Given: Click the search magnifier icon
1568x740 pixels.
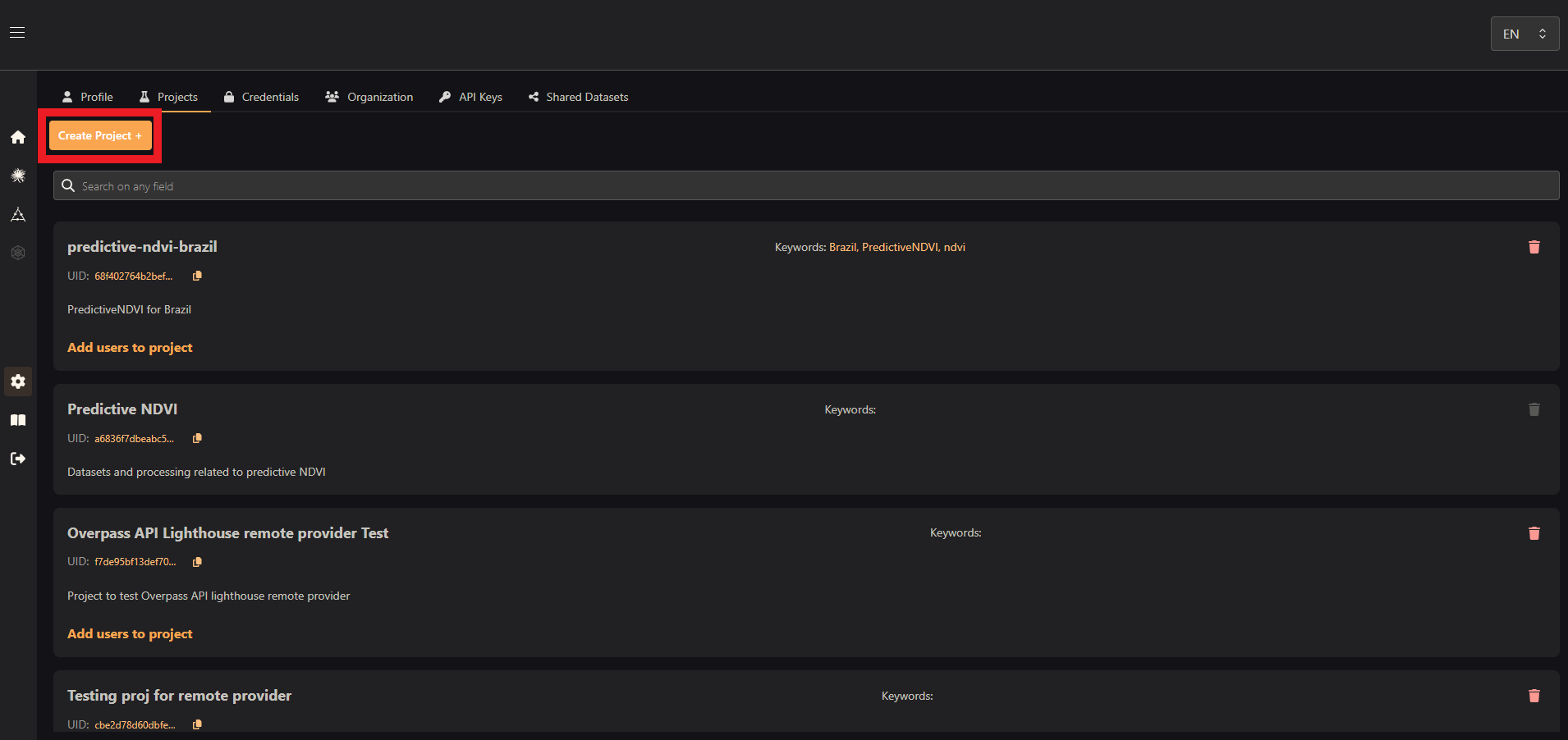Looking at the screenshot, I should [68, 185].
